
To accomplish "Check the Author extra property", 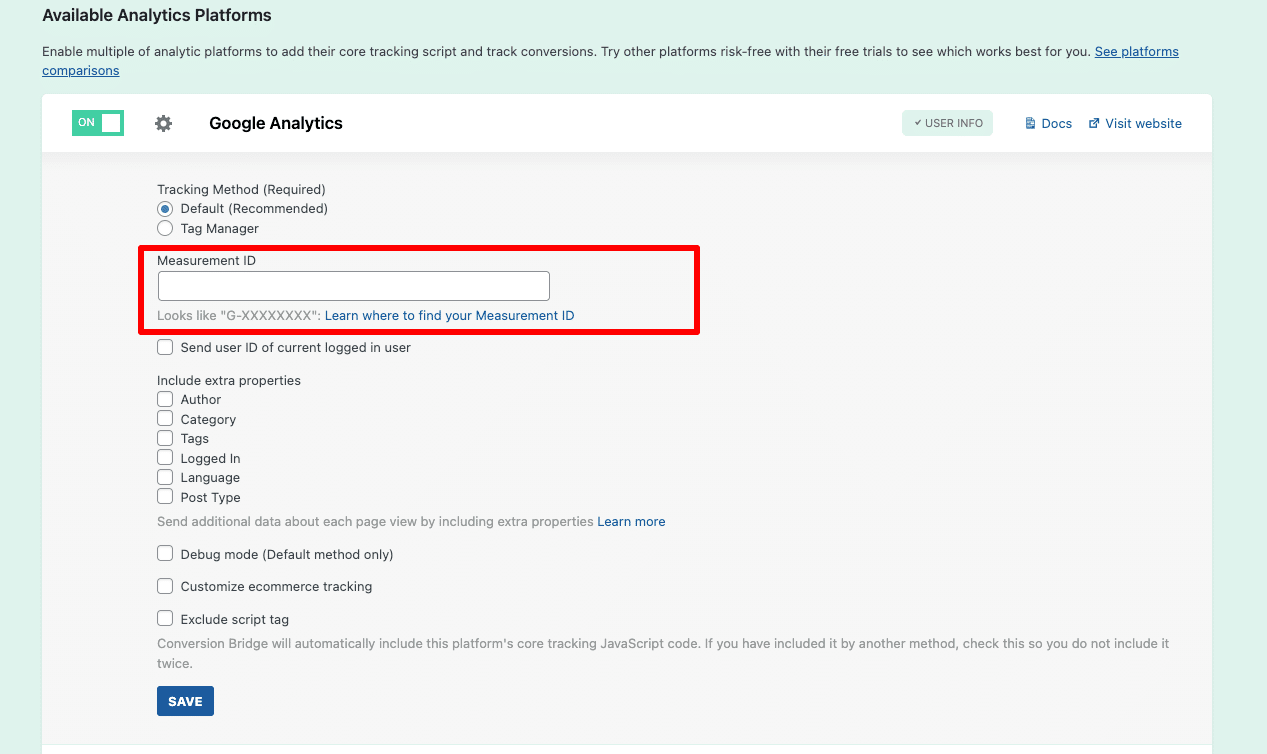I will click(165, 399).
